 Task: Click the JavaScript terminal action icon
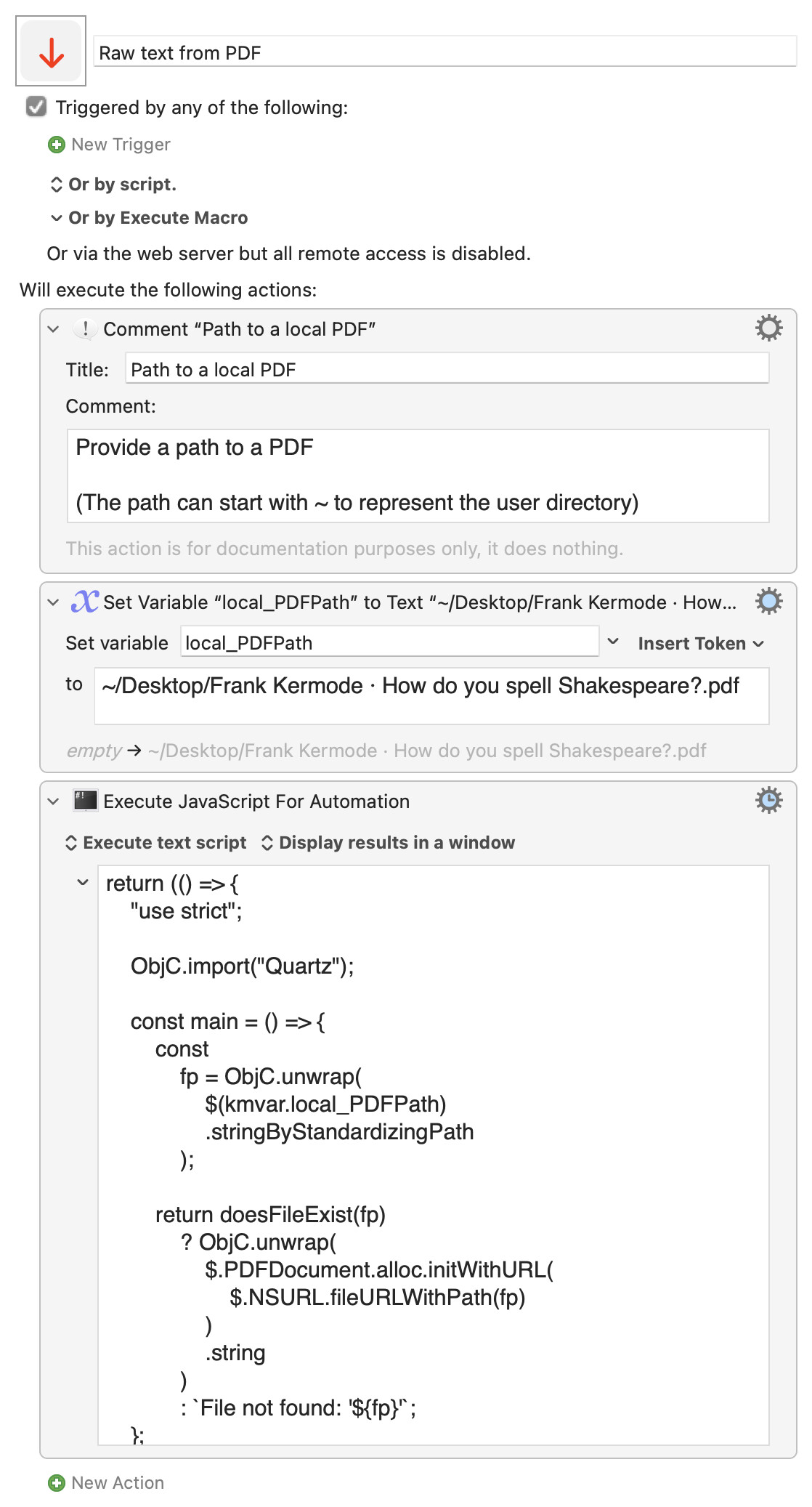click(x=85, y=801)
